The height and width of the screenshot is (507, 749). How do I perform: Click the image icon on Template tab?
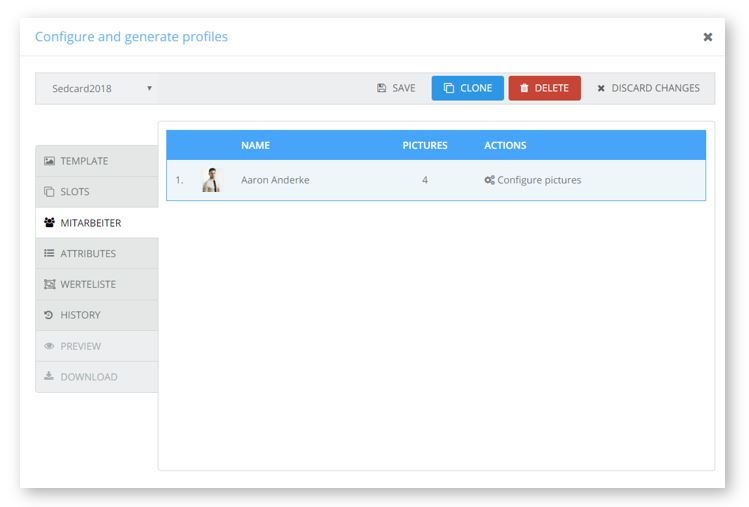(x=49, y=161)
